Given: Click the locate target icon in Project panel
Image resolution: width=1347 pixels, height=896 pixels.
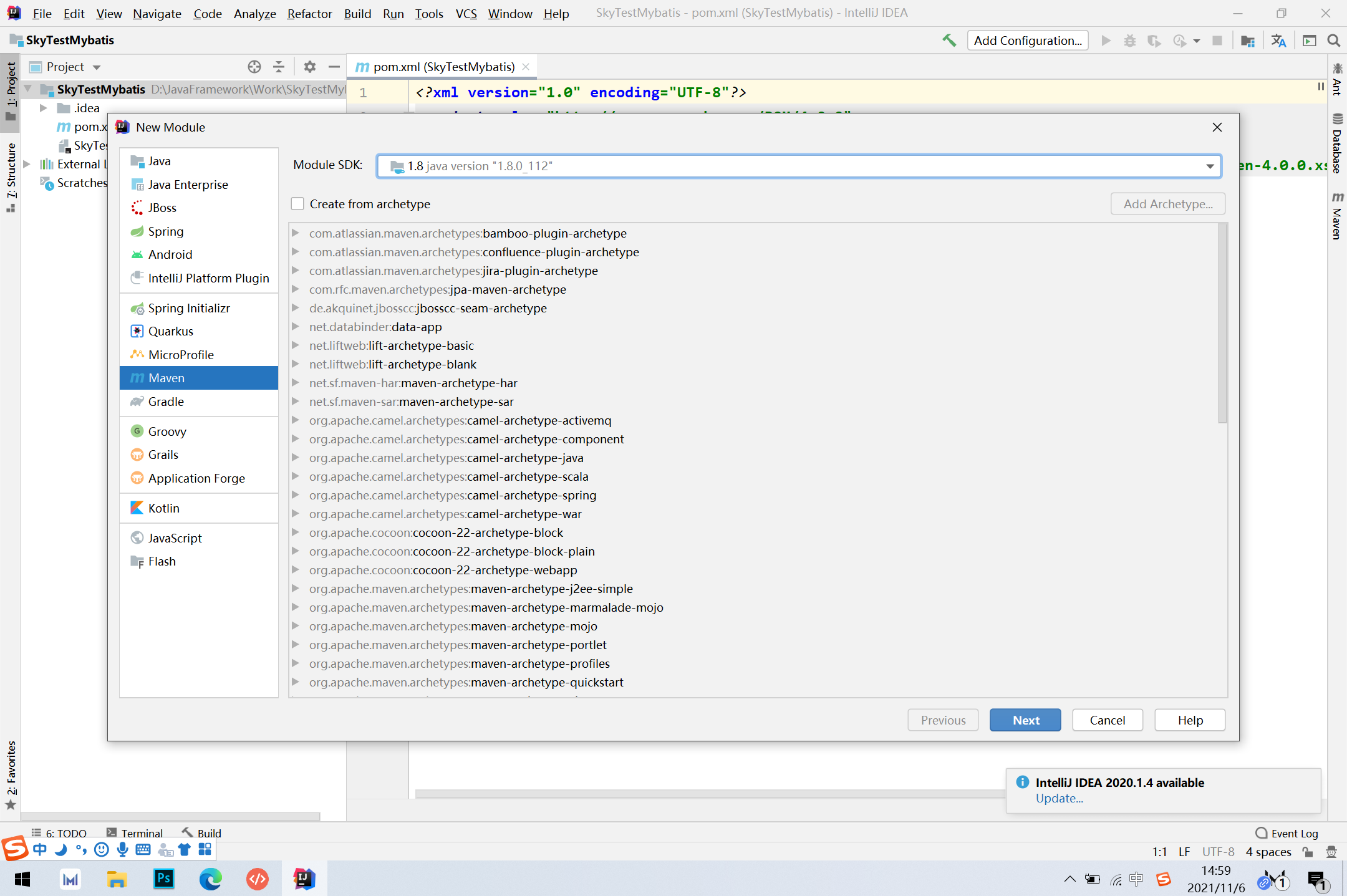Looking at the screenshot, I should [254, 67].
